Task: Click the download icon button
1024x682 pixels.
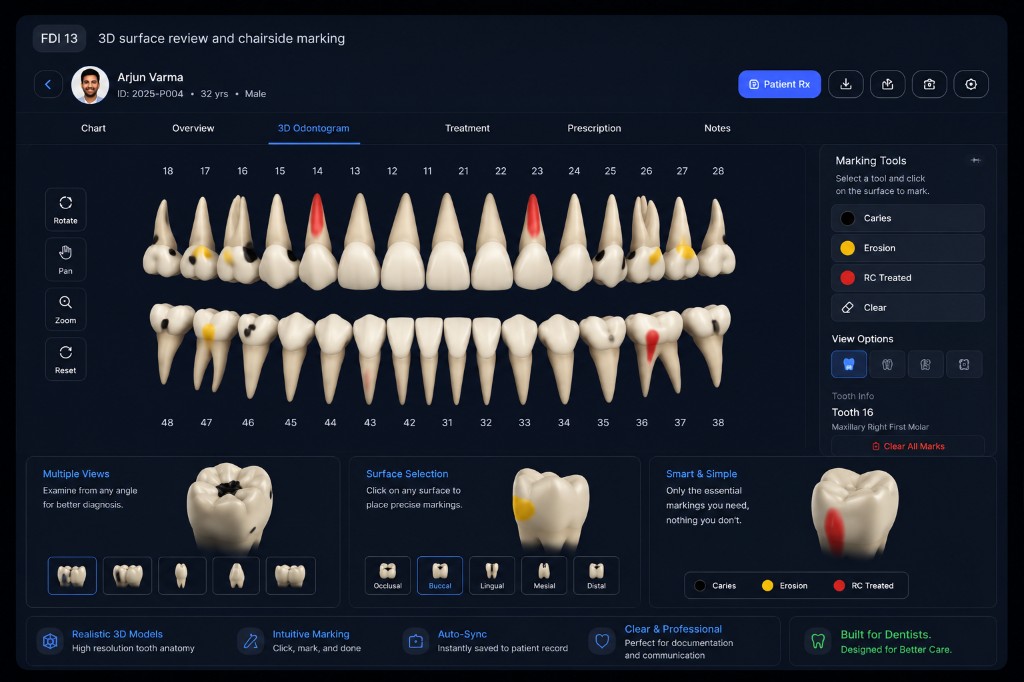Action: tap(846, 84)
